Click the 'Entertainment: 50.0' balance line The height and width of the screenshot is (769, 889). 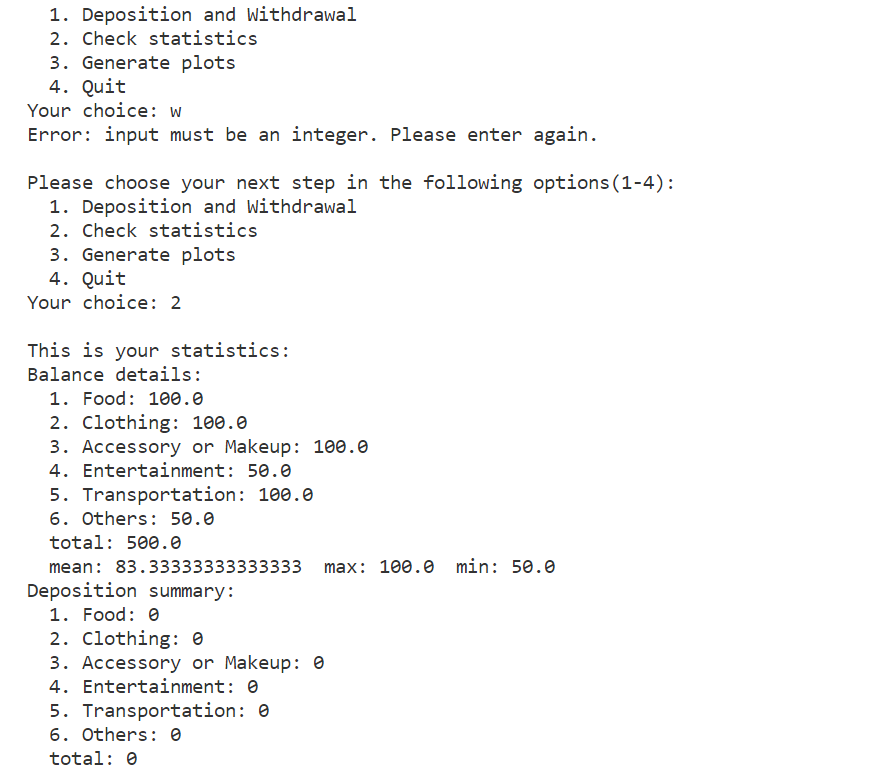[x=170, y=471]
